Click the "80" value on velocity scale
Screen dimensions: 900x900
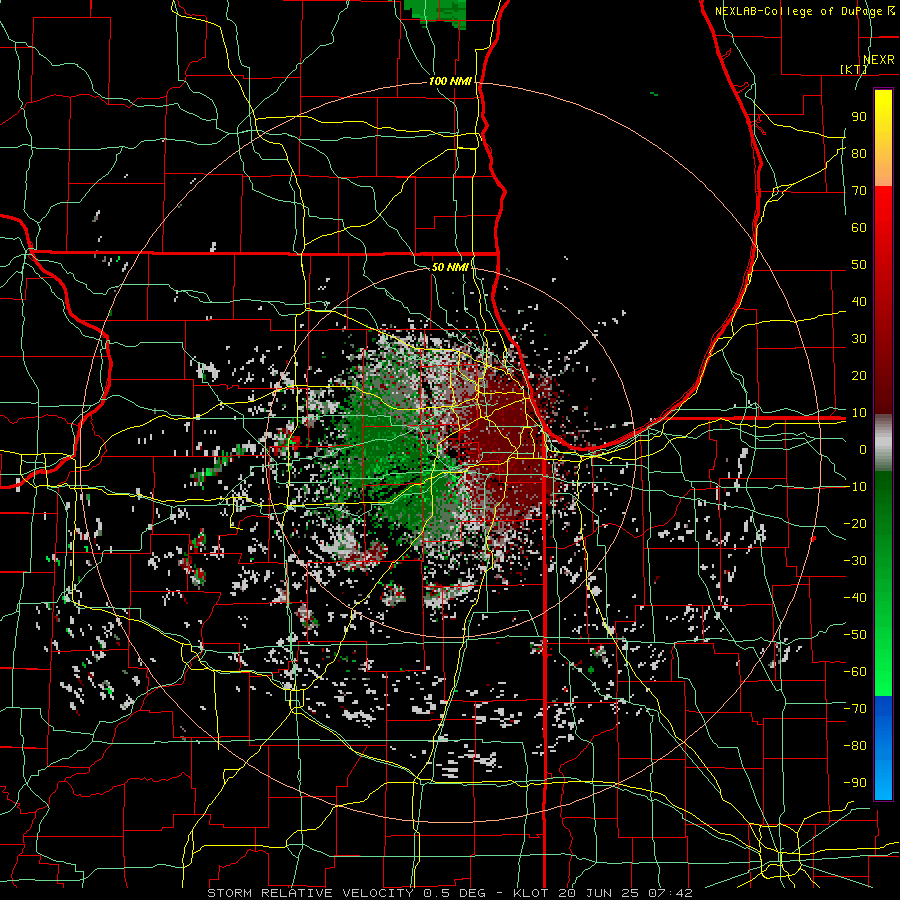point(859,153)
